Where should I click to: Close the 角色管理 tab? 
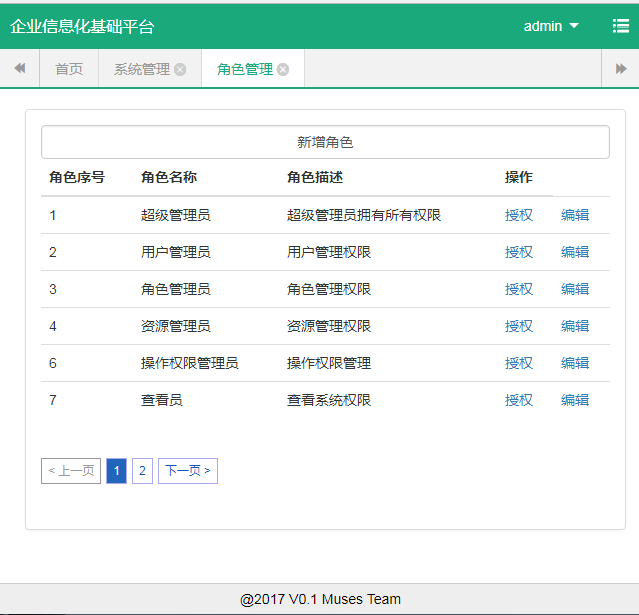point(283,70)
